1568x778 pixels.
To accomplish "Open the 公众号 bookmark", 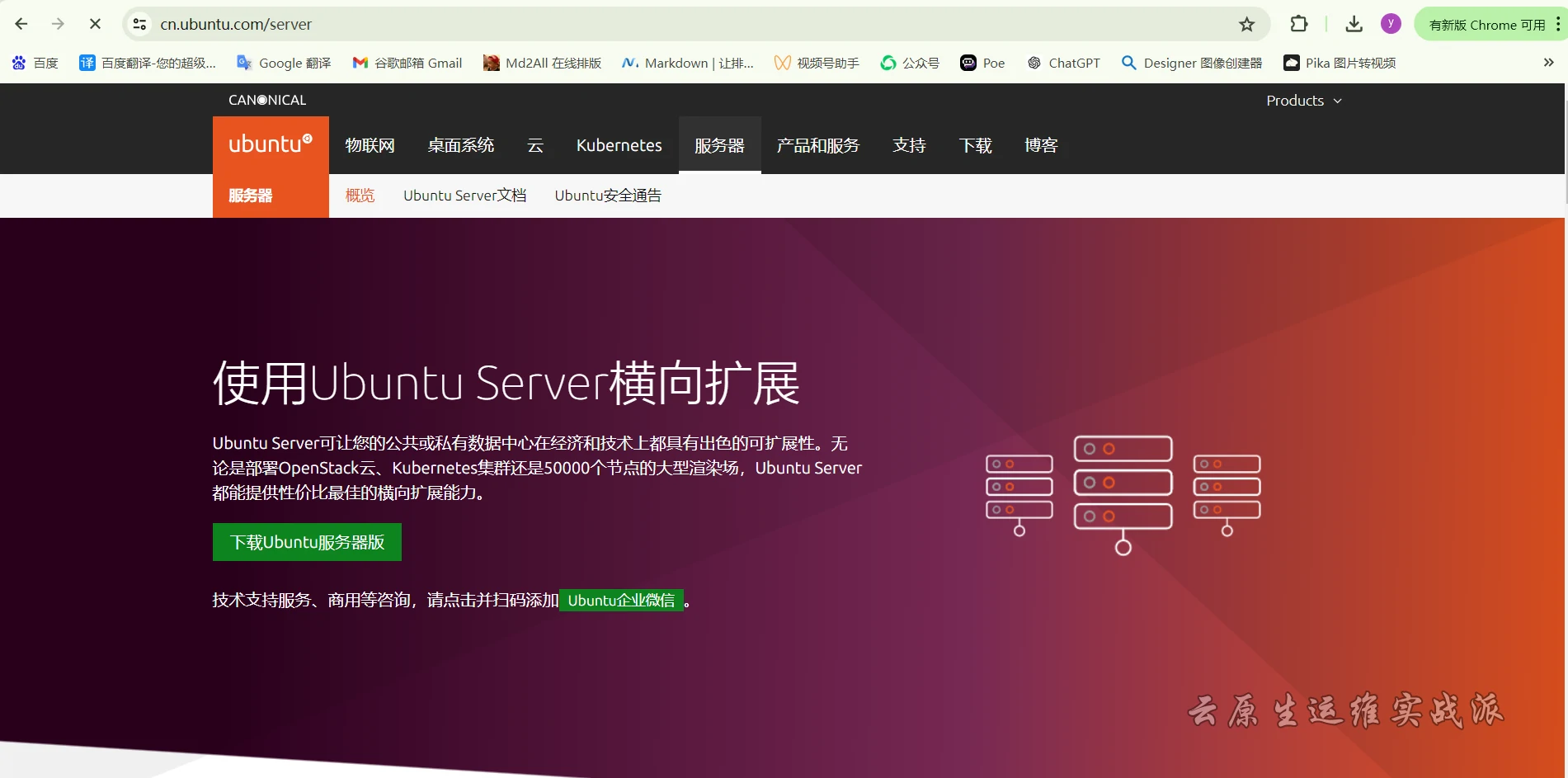I will tap(910, 63).
